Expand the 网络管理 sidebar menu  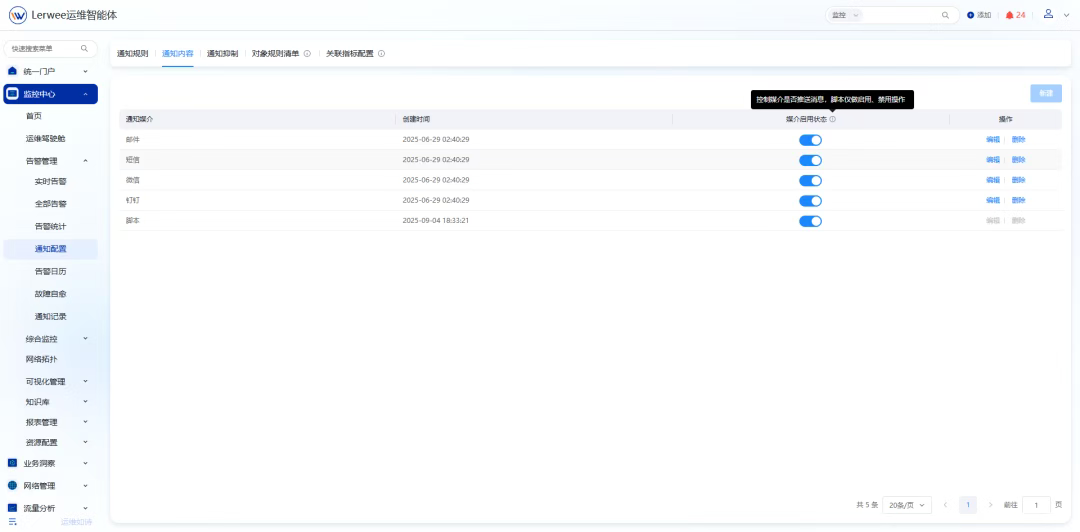[x=50, y=486]
